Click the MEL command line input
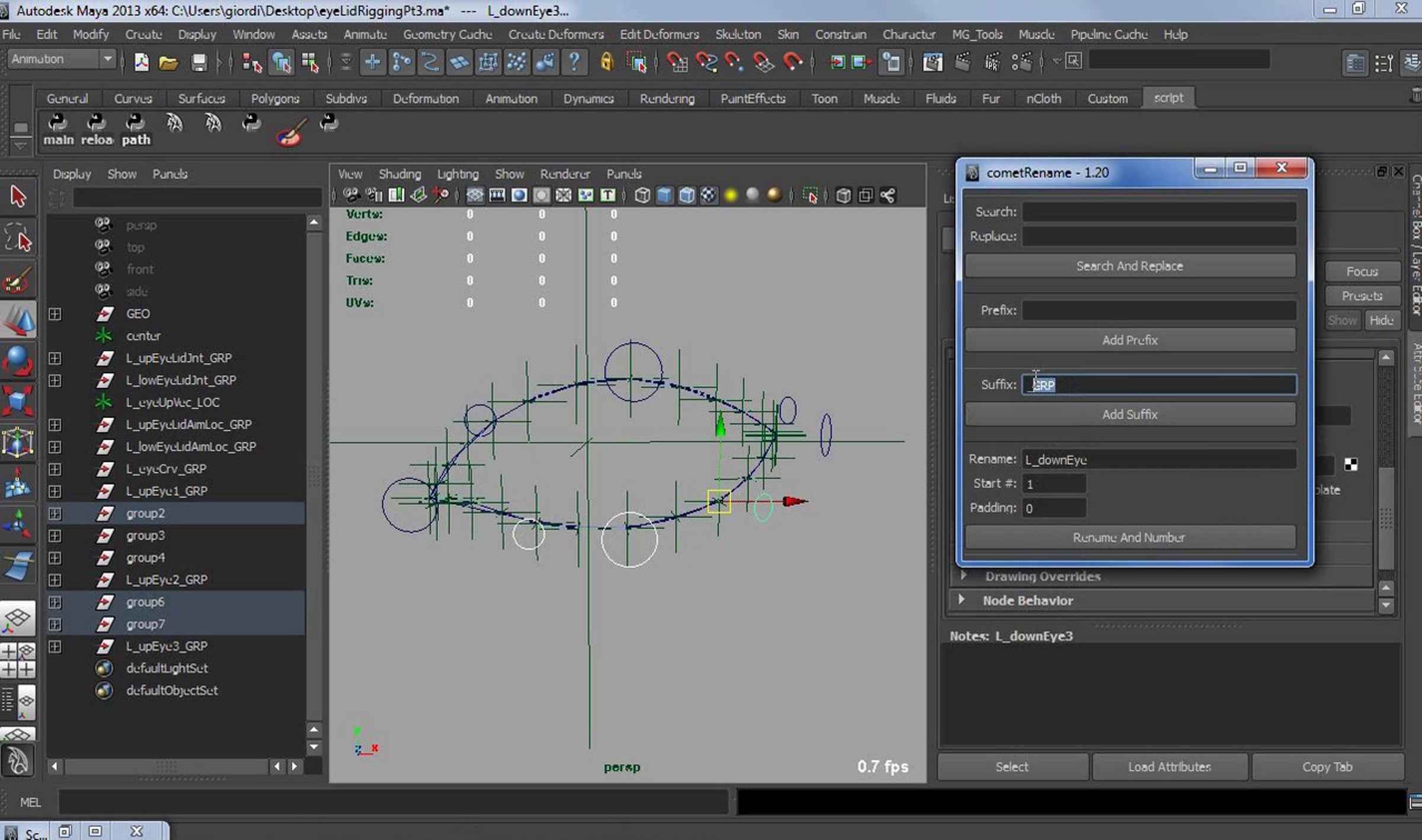Screen dimensions: 1422x840 coord(393,802)
